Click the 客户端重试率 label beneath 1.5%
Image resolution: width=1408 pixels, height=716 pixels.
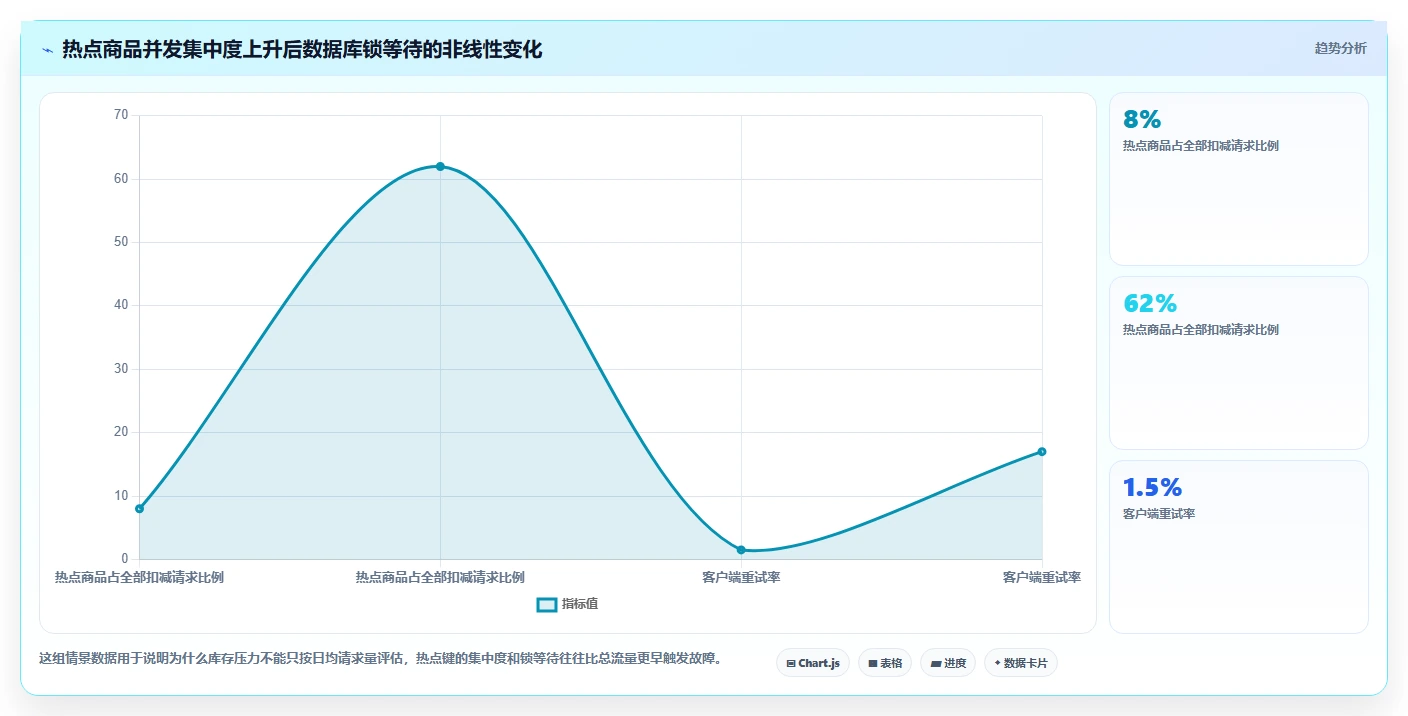(x=1159, y=514)
